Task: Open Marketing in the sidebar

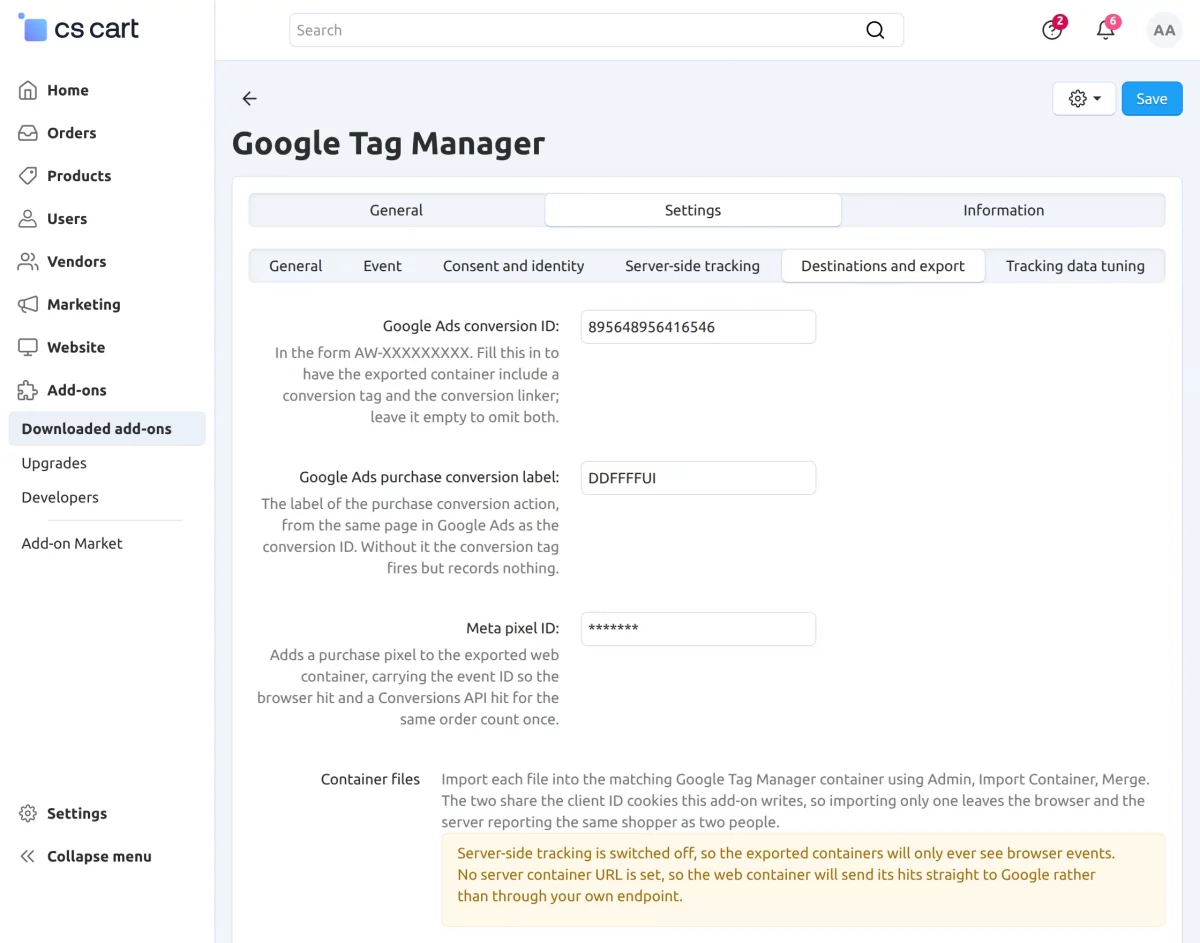Action: coord(84,305)
